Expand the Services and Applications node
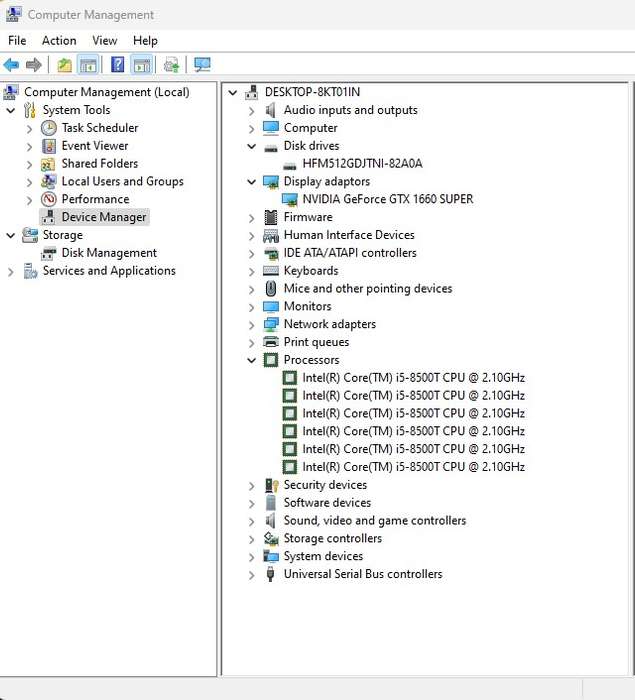The height and width of the screenshot is (700, 635). (11, 271)
